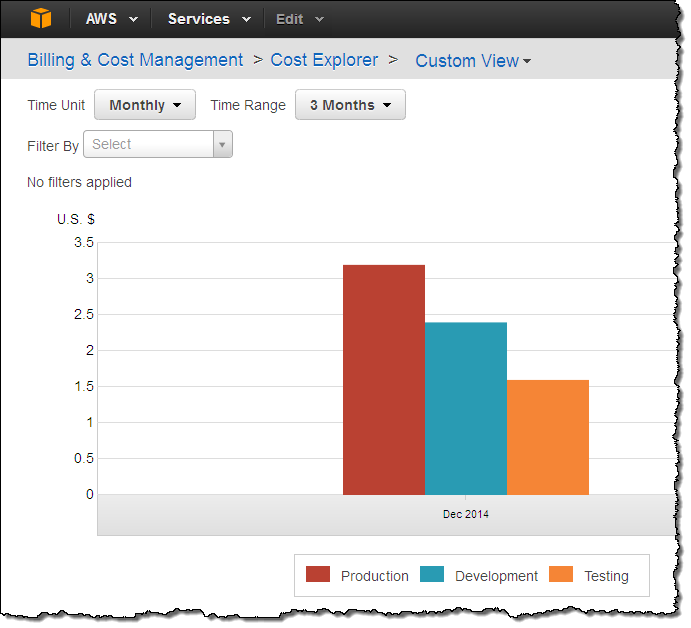This screenshot has width=691, height=628.
Task: Click the orange AWS cube logo
Action: (x=40, y=19)
